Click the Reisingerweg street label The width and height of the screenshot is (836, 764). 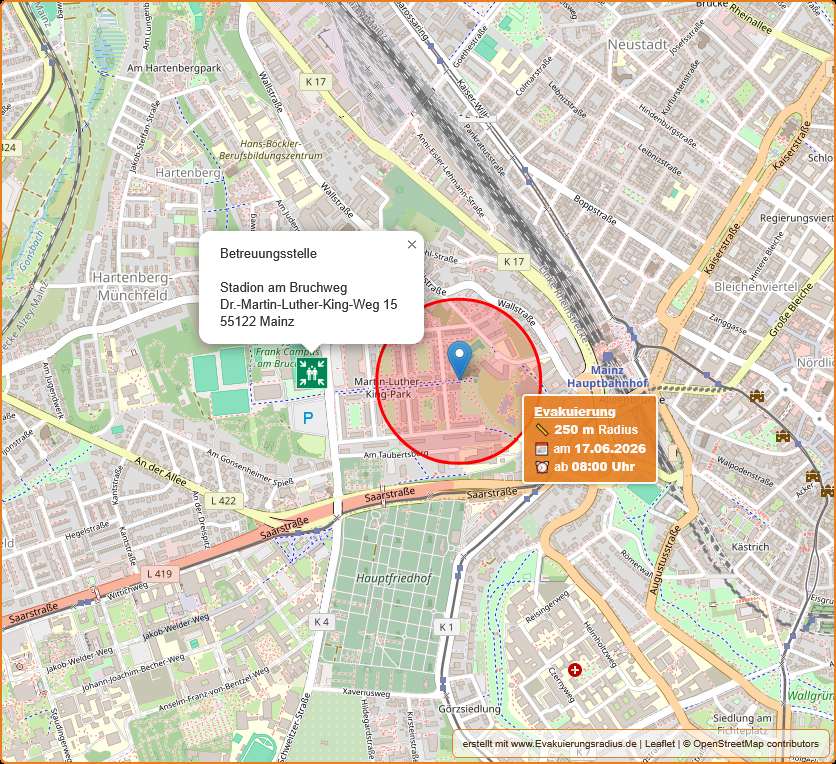click(548, 607)
